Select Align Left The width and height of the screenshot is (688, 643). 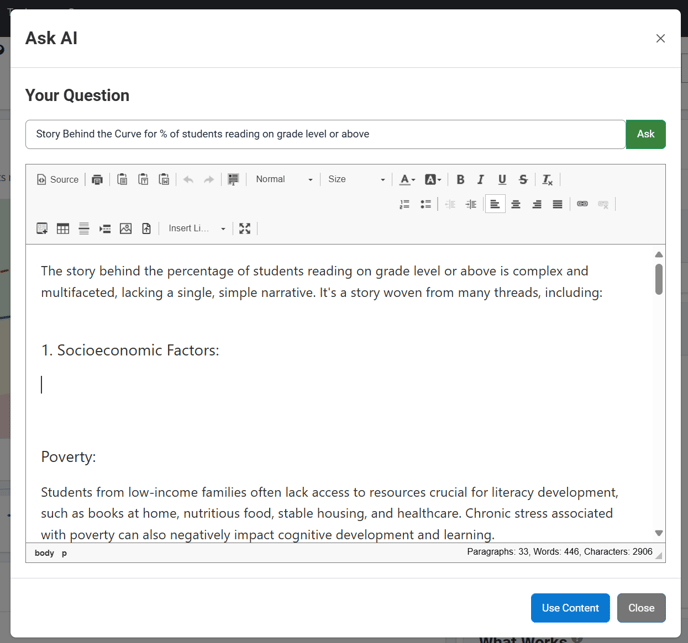coord(495,204)
